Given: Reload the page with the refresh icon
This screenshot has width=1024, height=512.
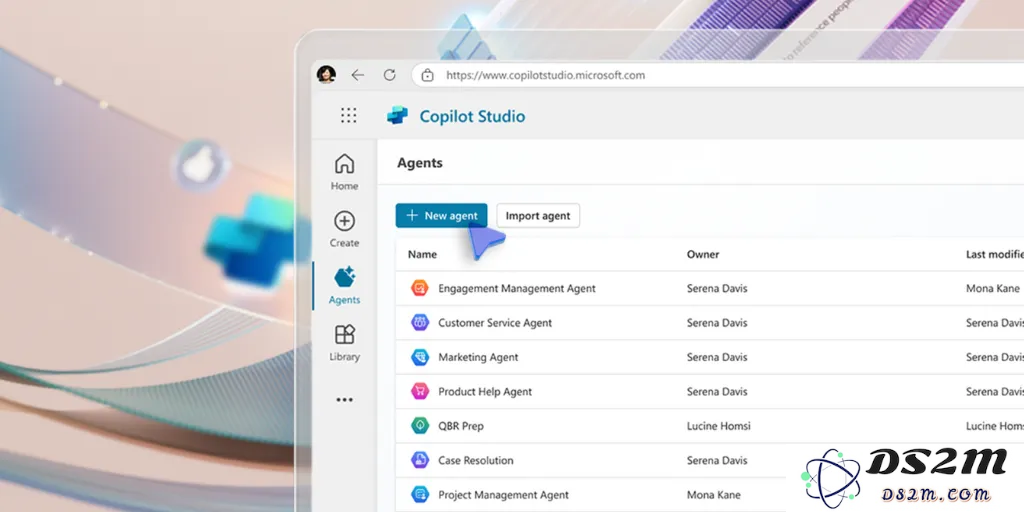Looking at the screenshot, I should coord(389,75).
